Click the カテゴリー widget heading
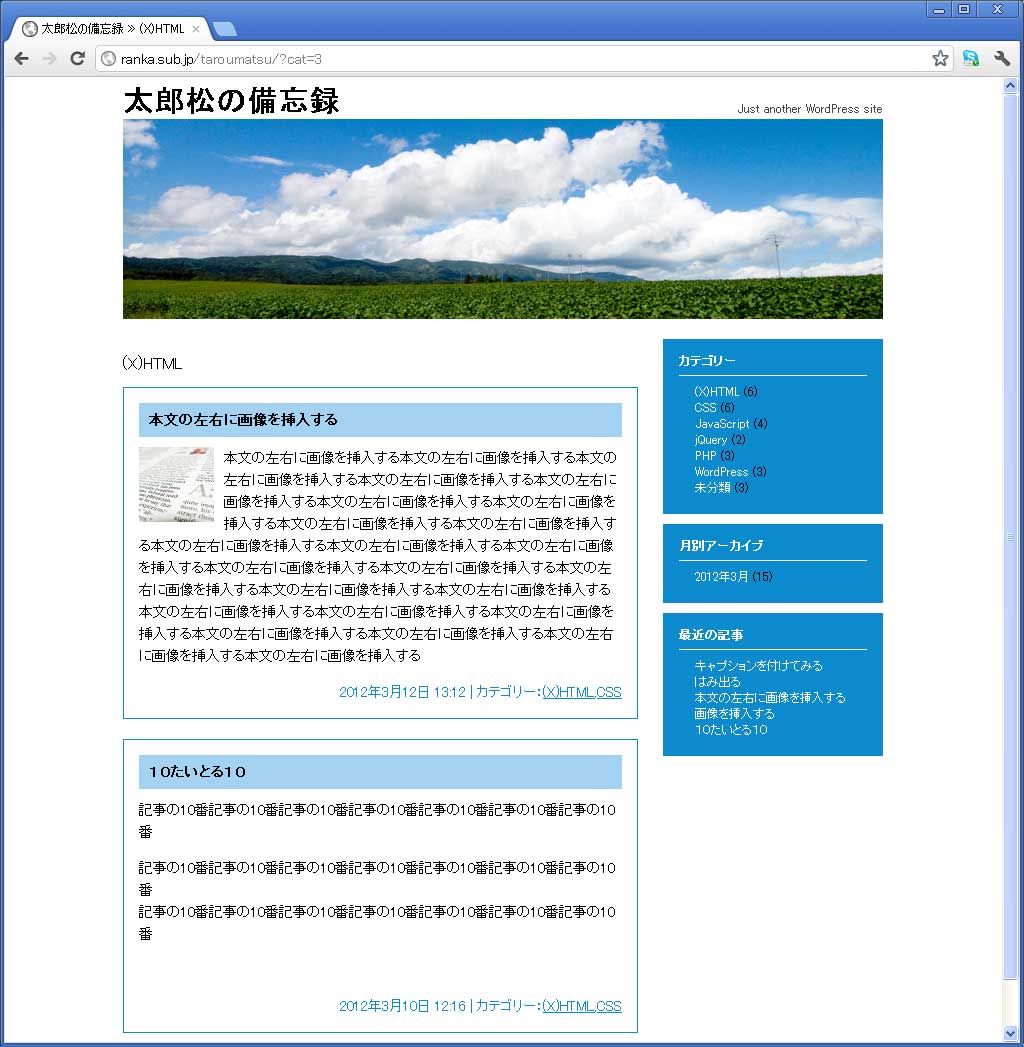 coord(706,361)
